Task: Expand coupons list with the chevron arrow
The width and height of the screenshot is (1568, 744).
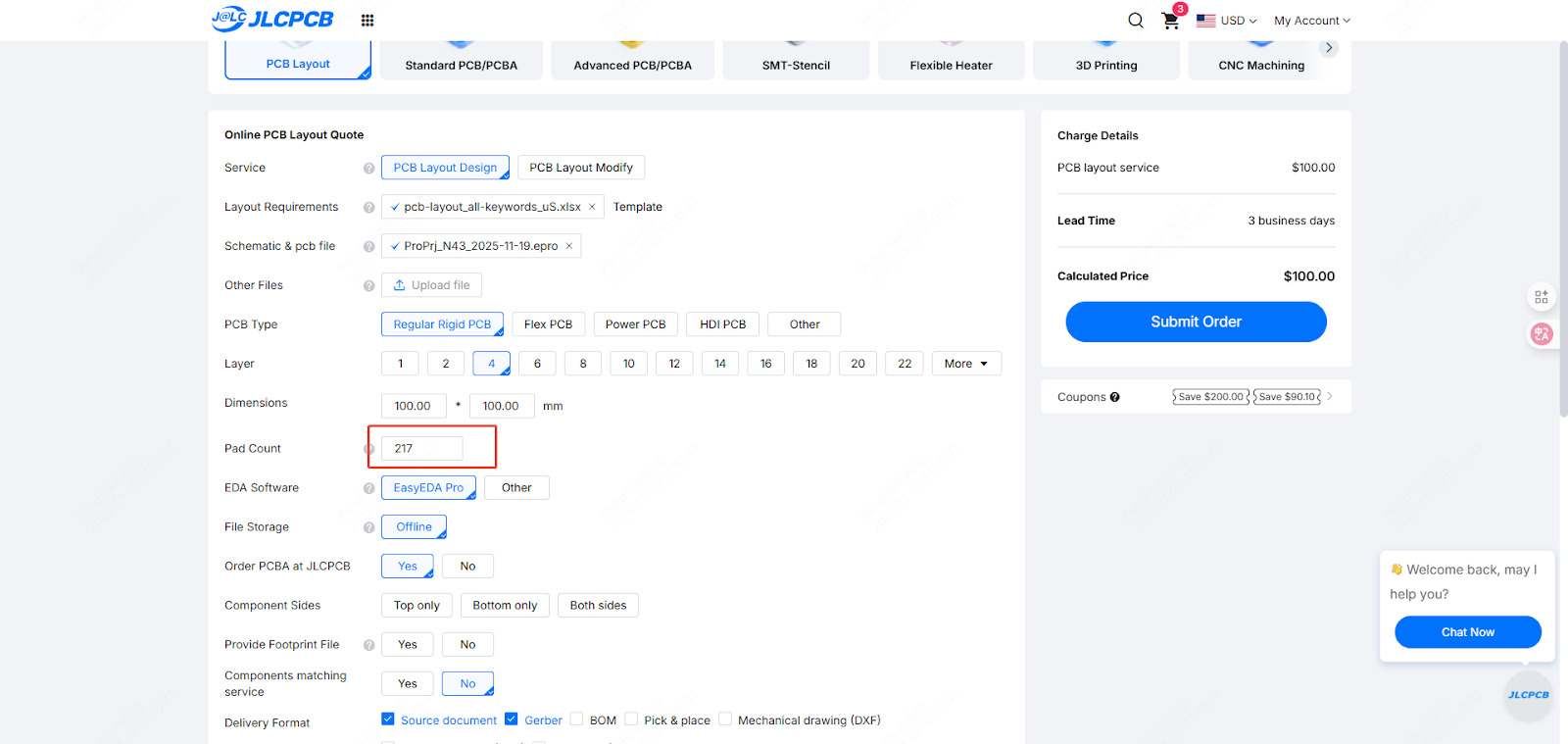Action: 1330,397
